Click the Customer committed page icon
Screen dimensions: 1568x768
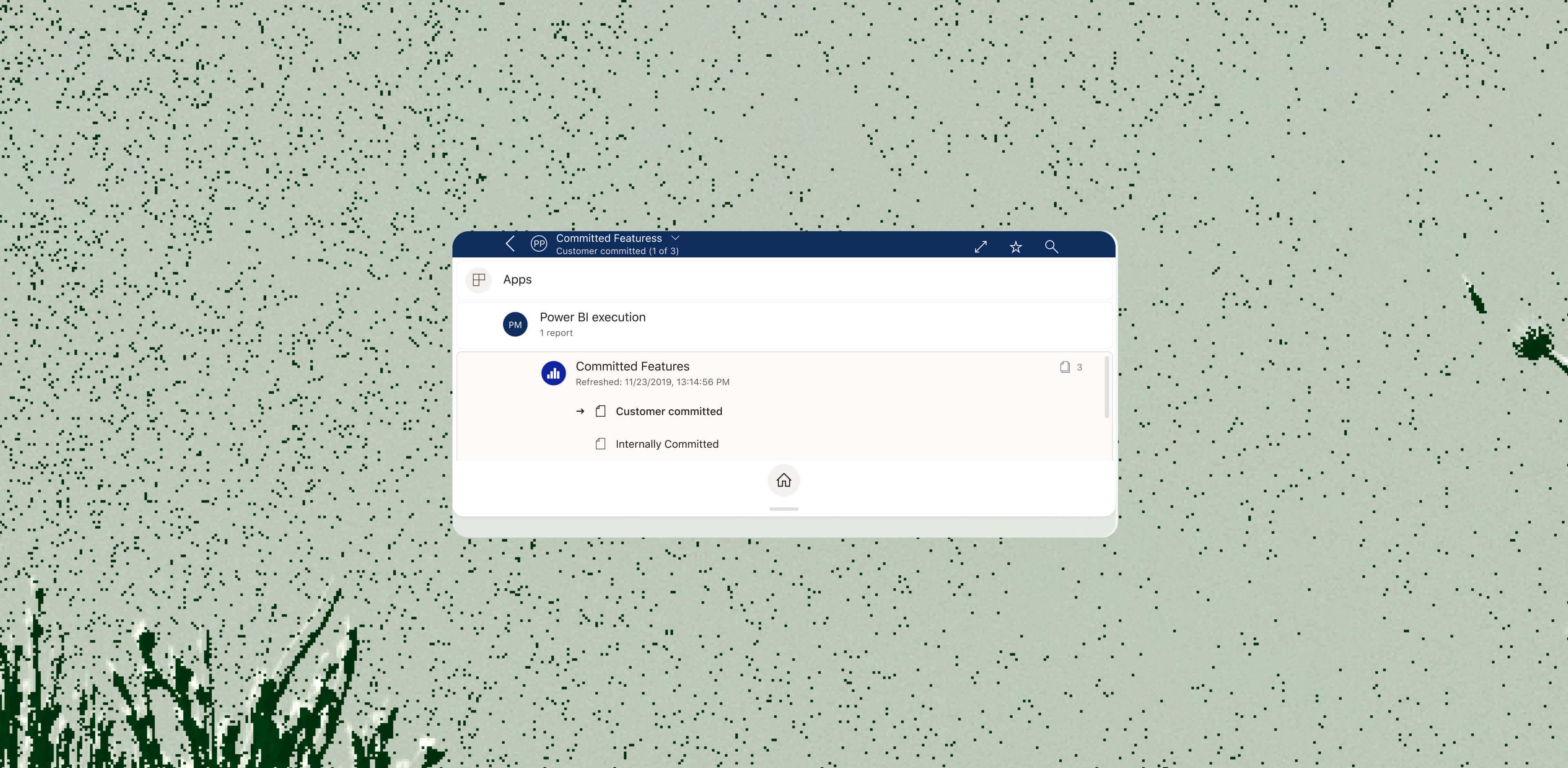click(x=601, y=411)
